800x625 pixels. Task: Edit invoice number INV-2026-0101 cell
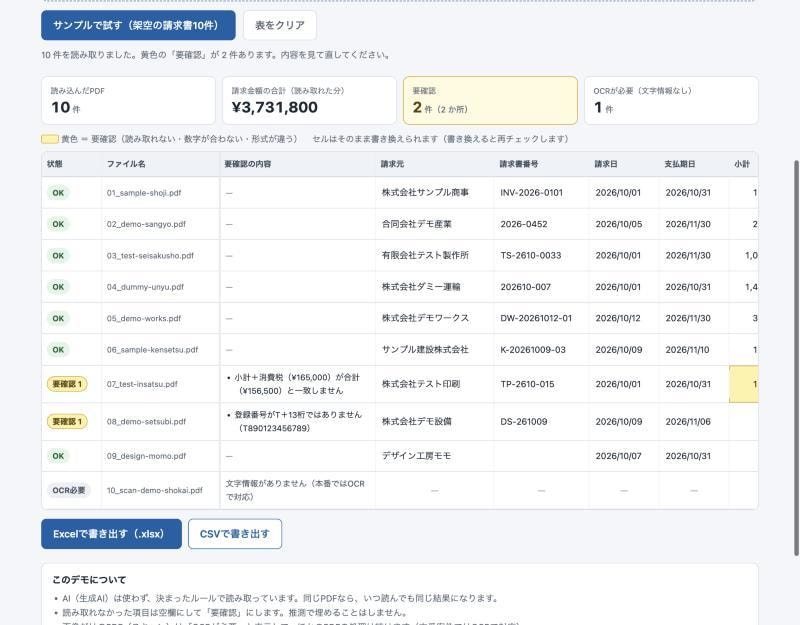541,192
